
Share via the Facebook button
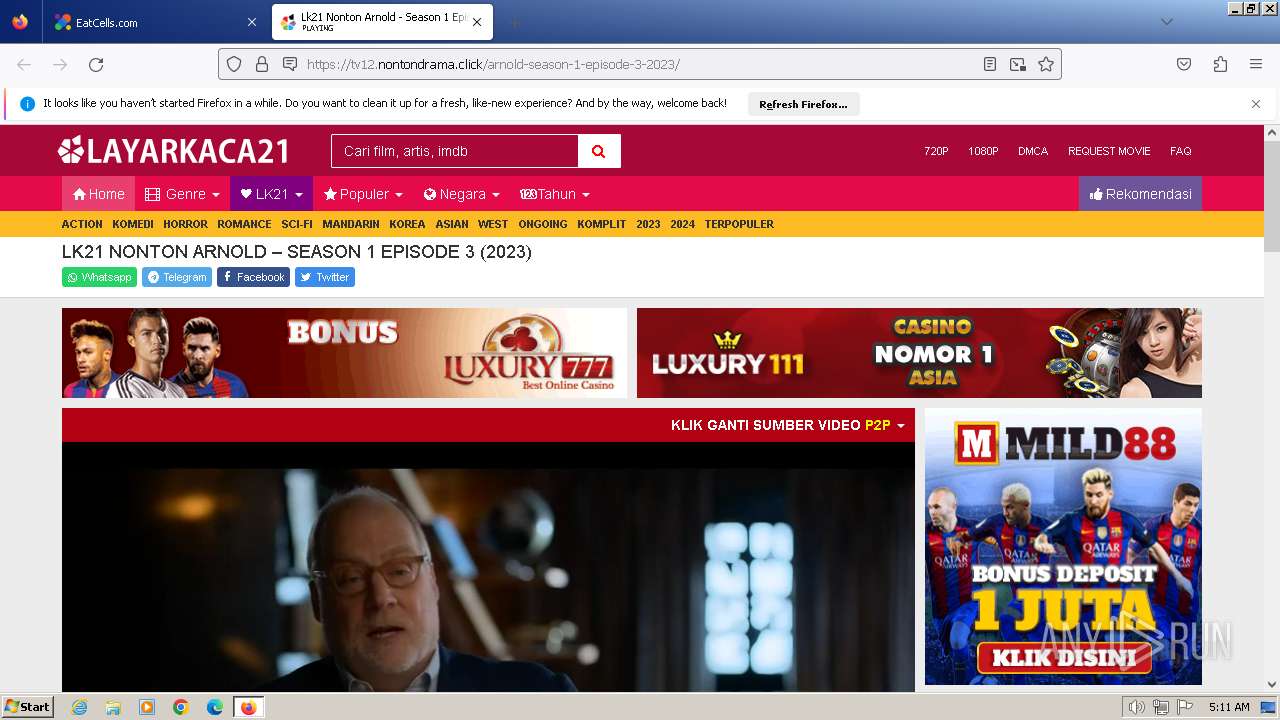tap(253, 277)
